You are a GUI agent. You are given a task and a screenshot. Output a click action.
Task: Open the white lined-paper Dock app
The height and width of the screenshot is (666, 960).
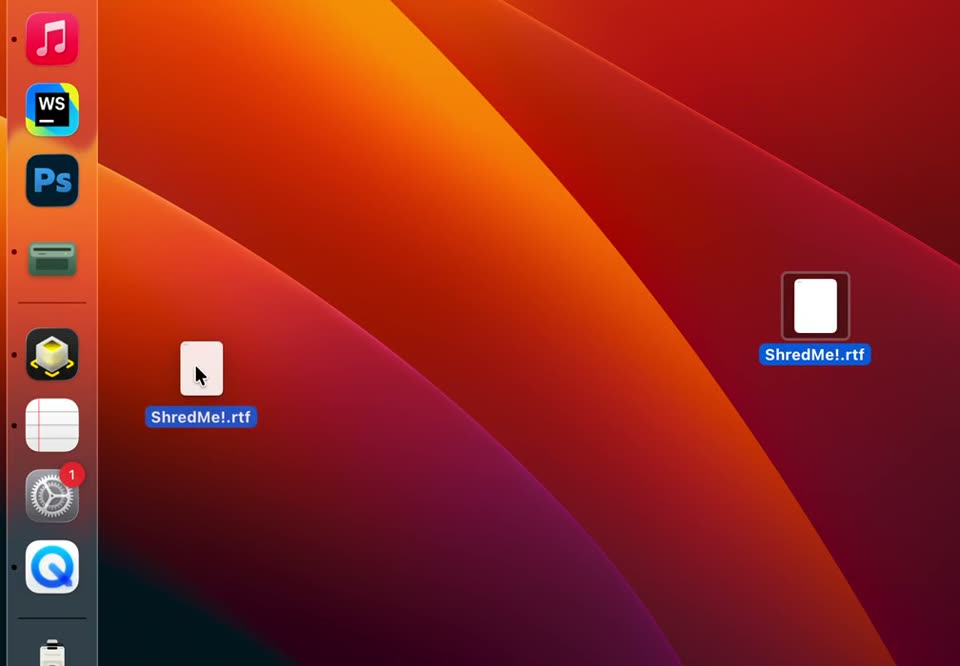tap(52, 425)
